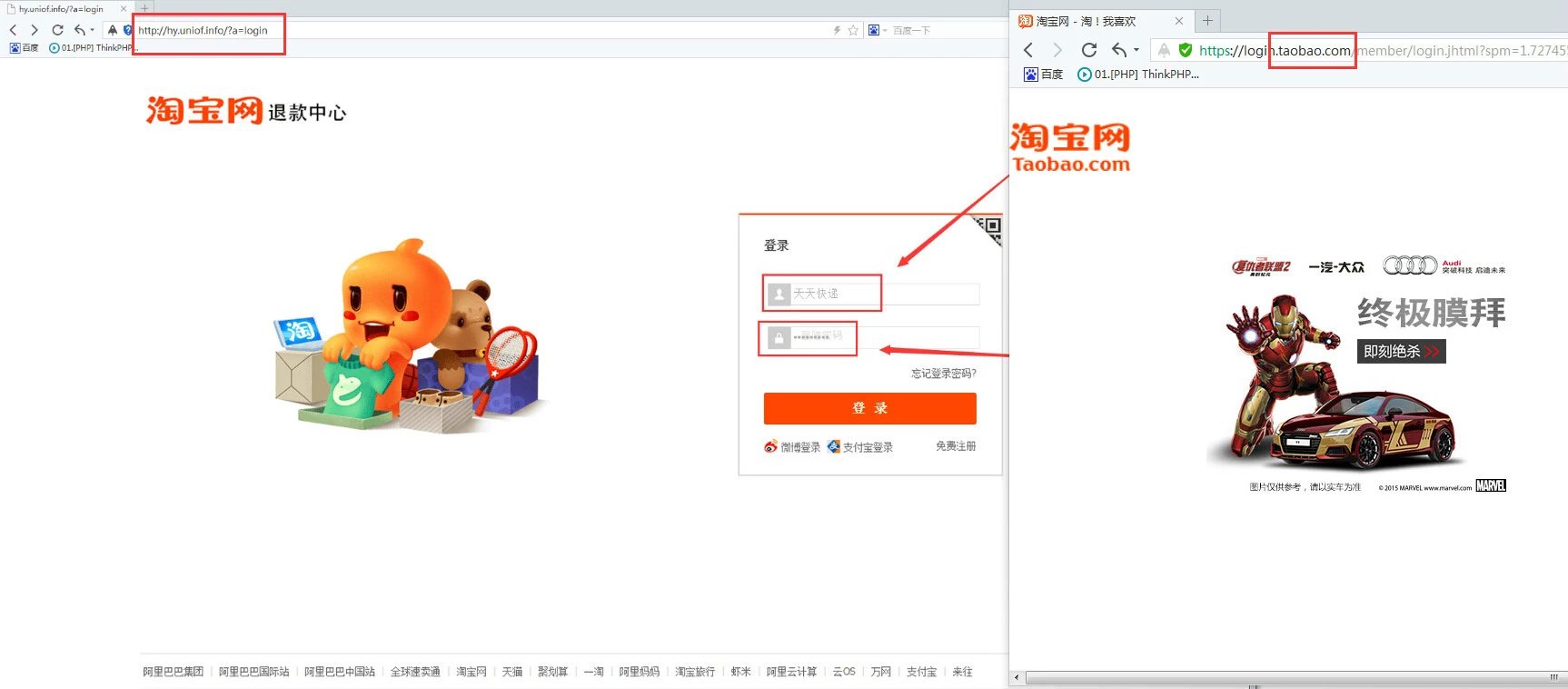Go forward in the left browser window

click(x=35, y=30)
